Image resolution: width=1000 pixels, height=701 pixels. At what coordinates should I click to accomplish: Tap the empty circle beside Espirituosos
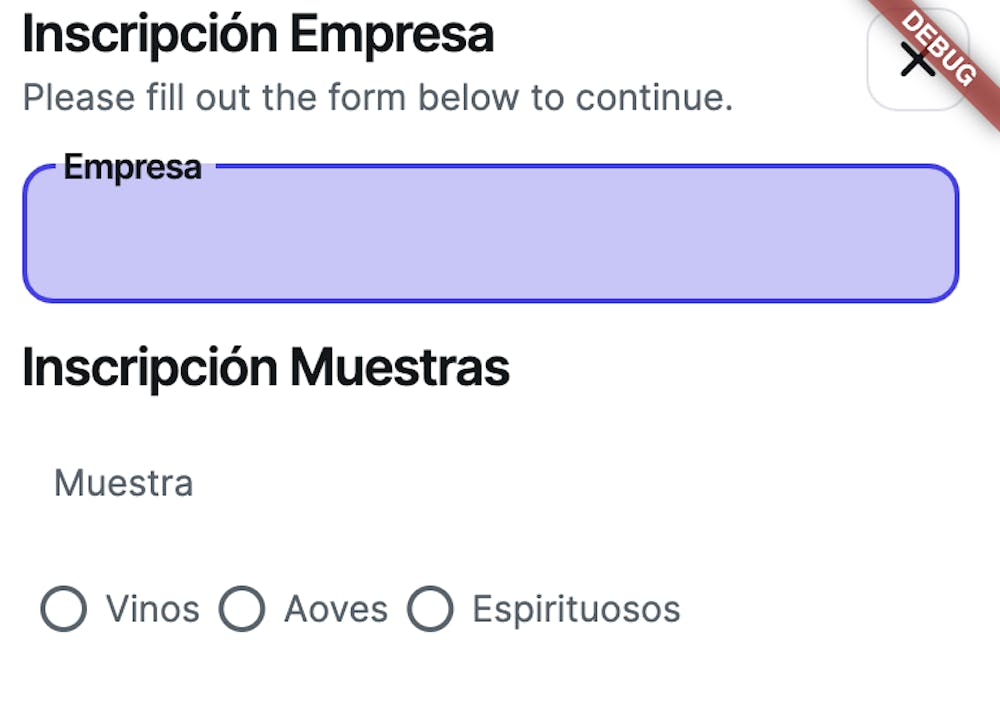coord(430,609)
